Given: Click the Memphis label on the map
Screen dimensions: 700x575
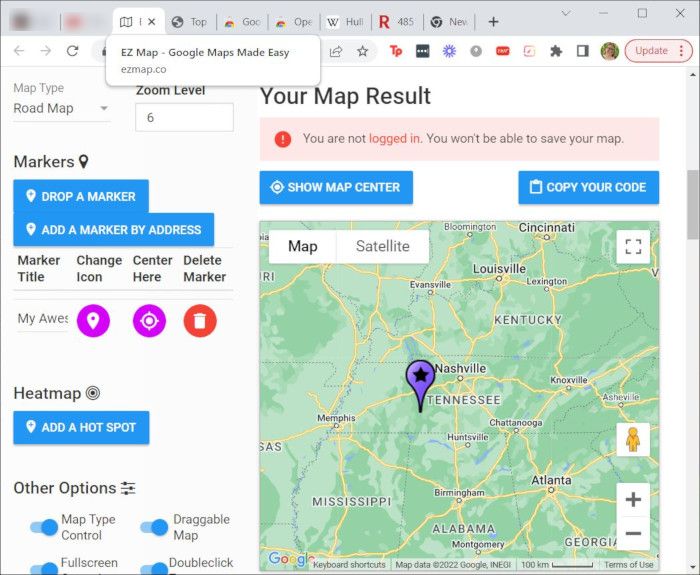Looking at the screenshot, I should (336, 418).
